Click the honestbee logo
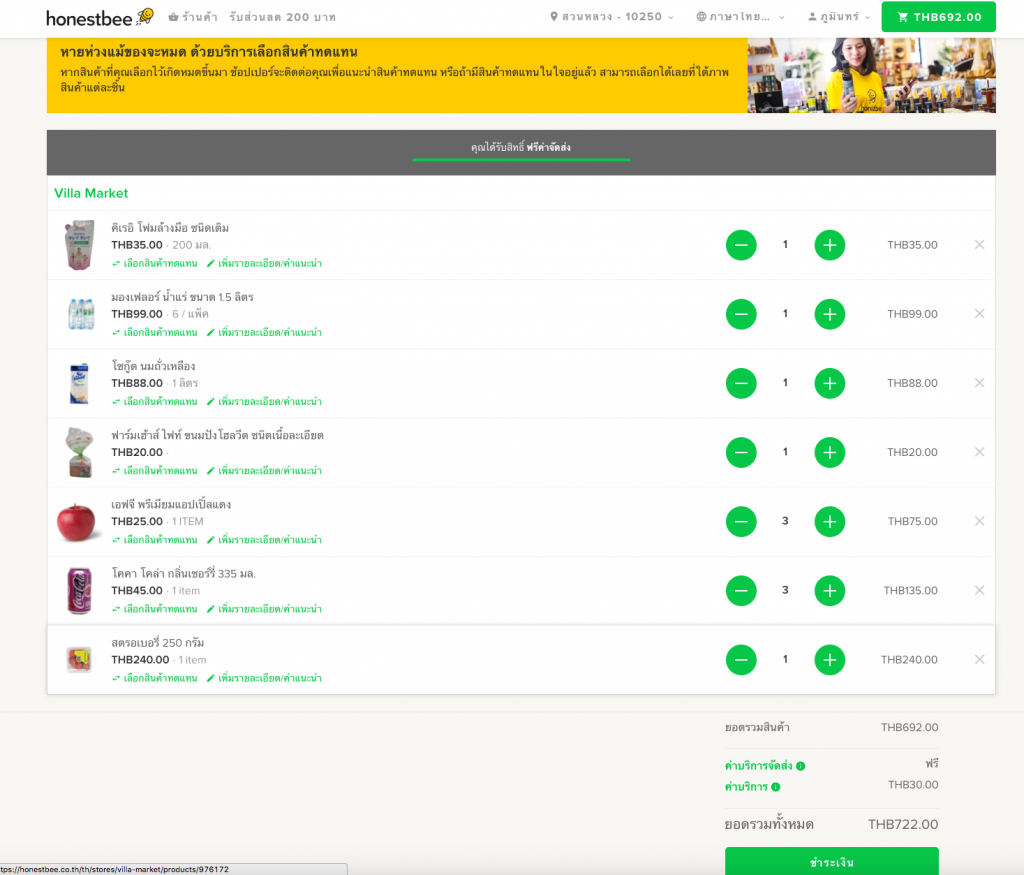 [99, 17]
